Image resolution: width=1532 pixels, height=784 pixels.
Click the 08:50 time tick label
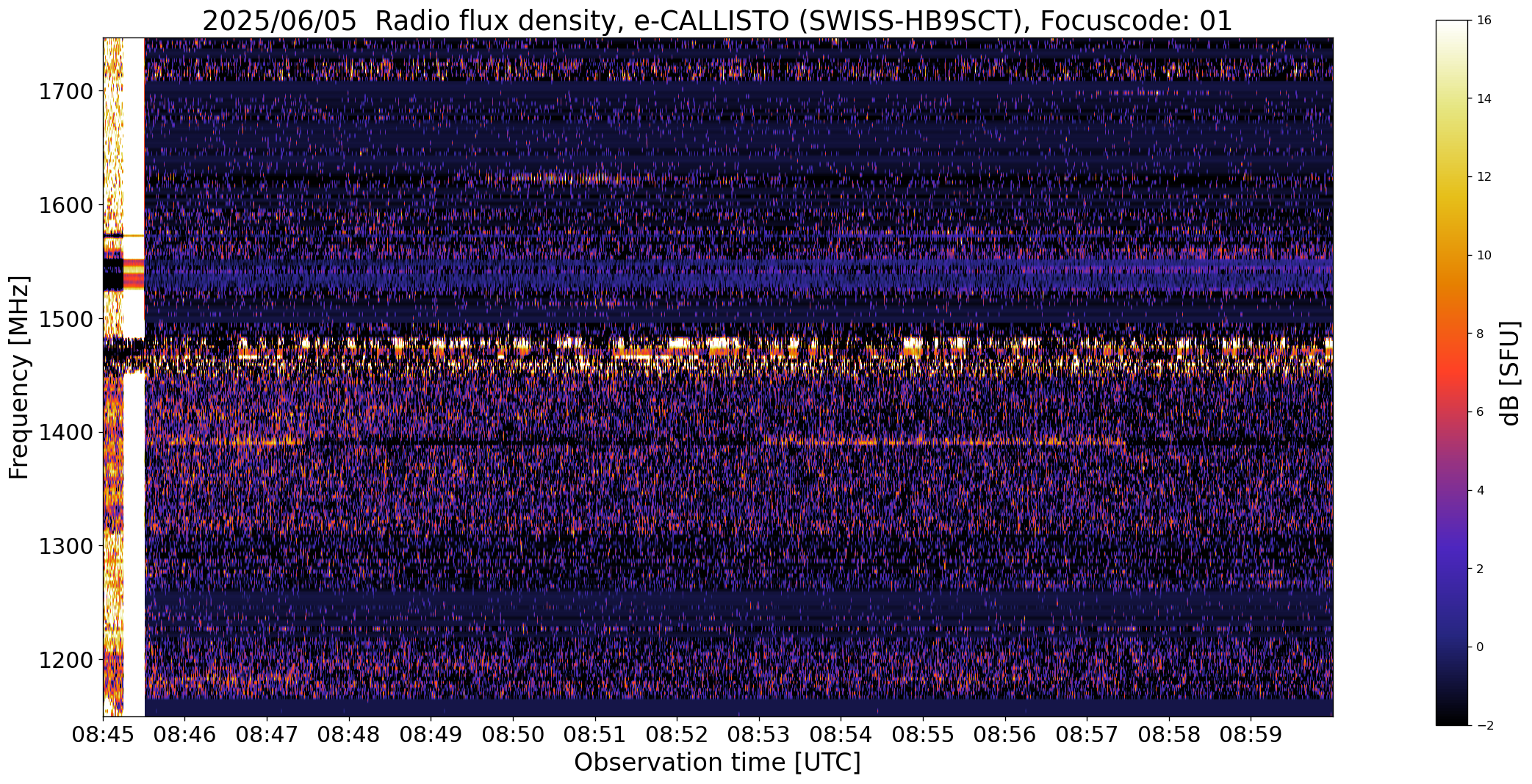513,735
